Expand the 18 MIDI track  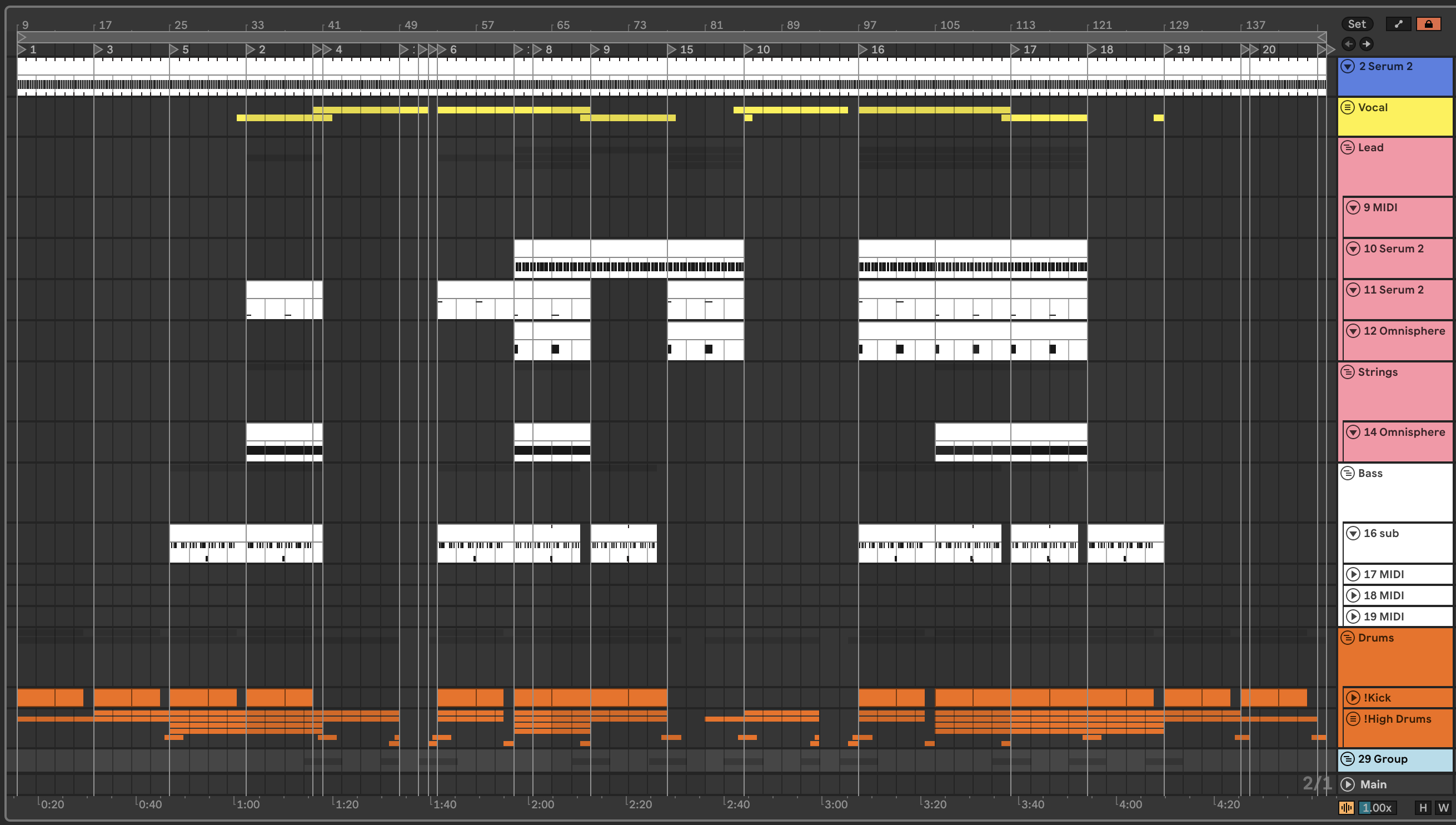click(x=1354, y=595)
